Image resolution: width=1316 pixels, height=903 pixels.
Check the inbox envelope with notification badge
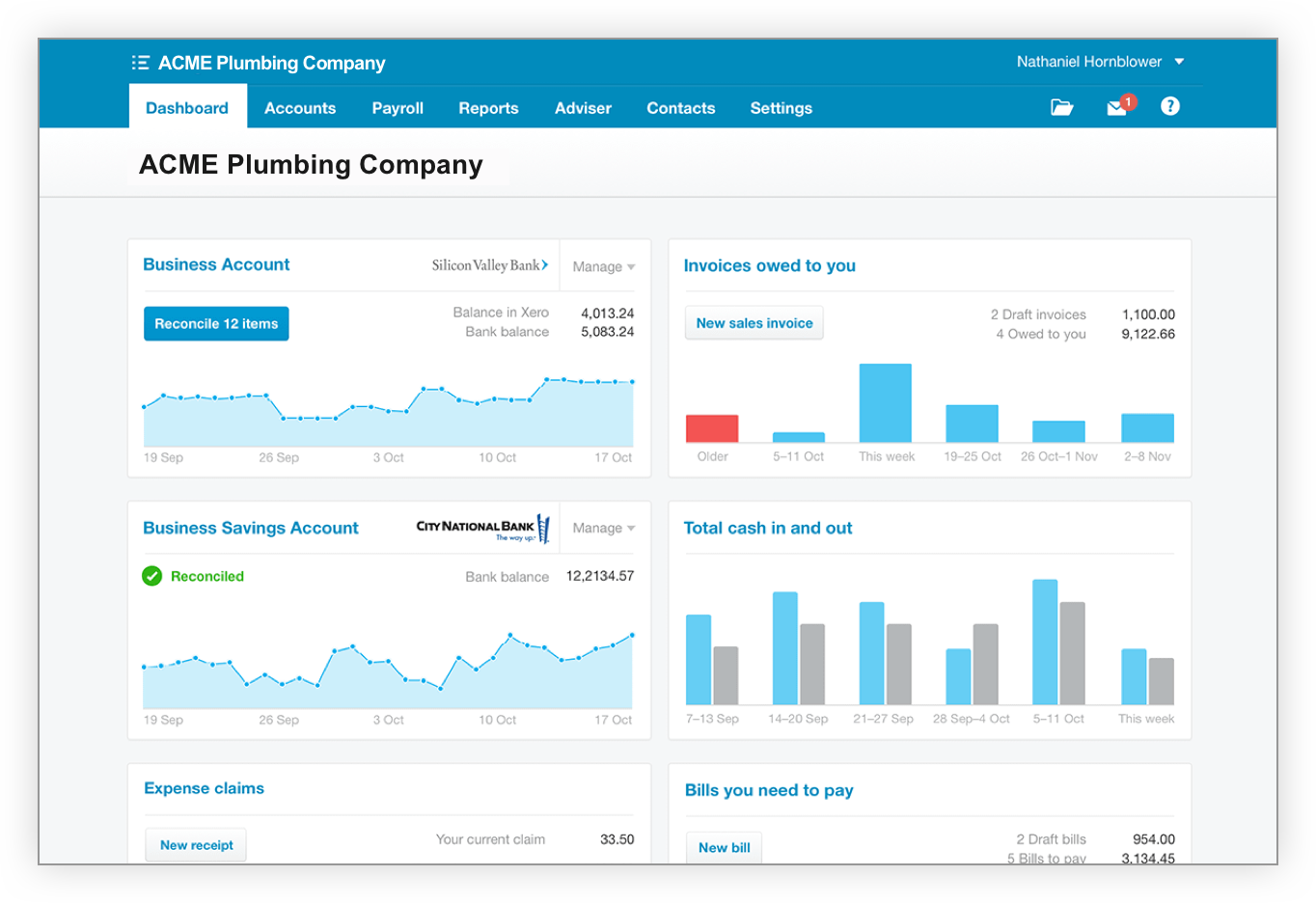pyautogui.click(x=1116, y=107)
